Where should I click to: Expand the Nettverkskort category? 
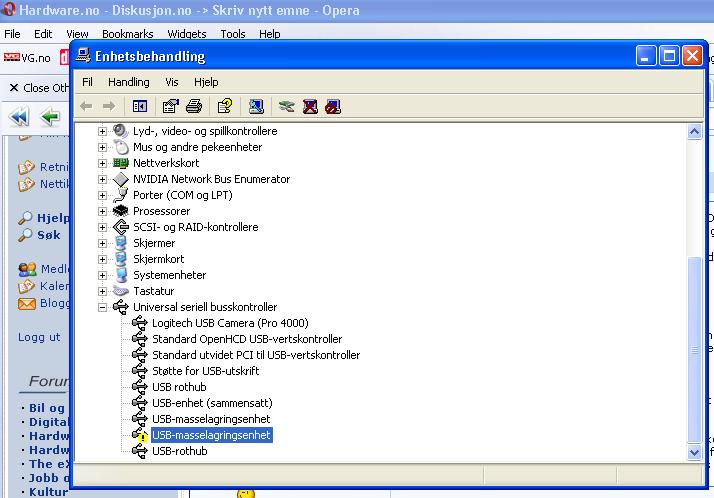pyautogui.click(x=102, y=163)
